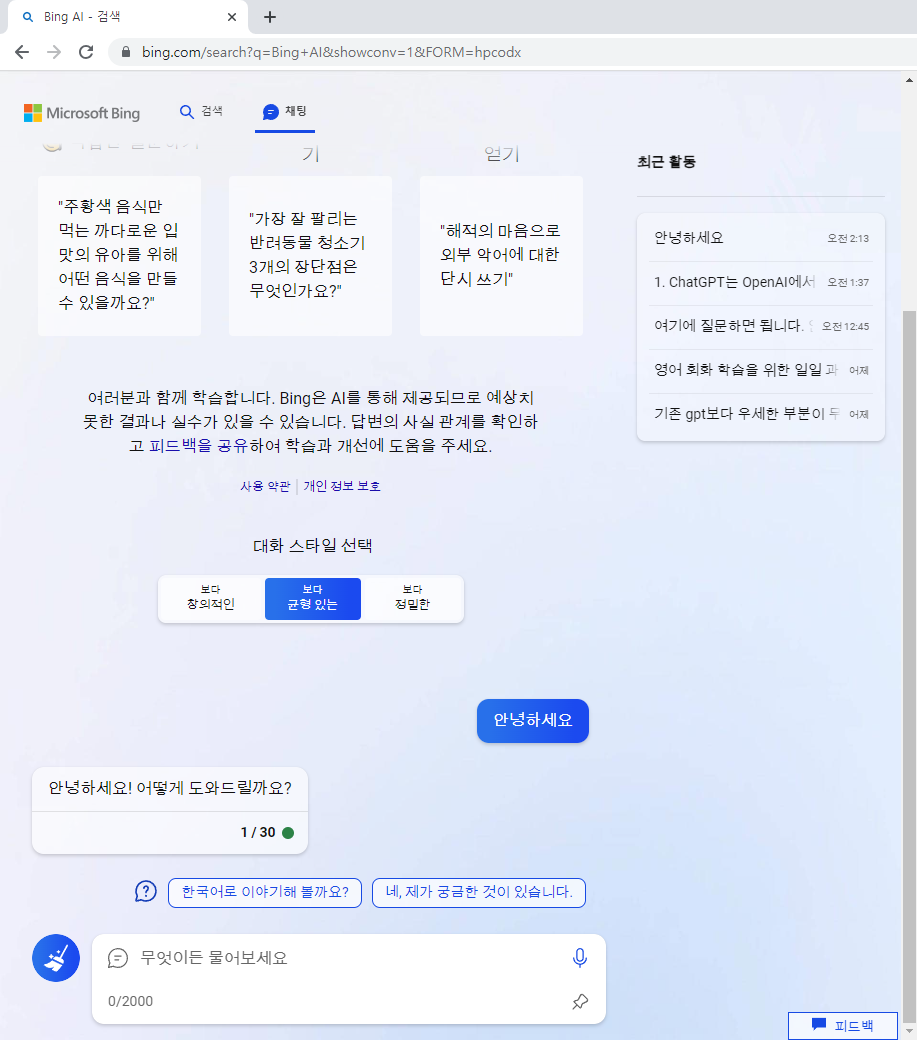Switch to the 채팅 tab
This screenshot has width=917, height=1040.
285,111
